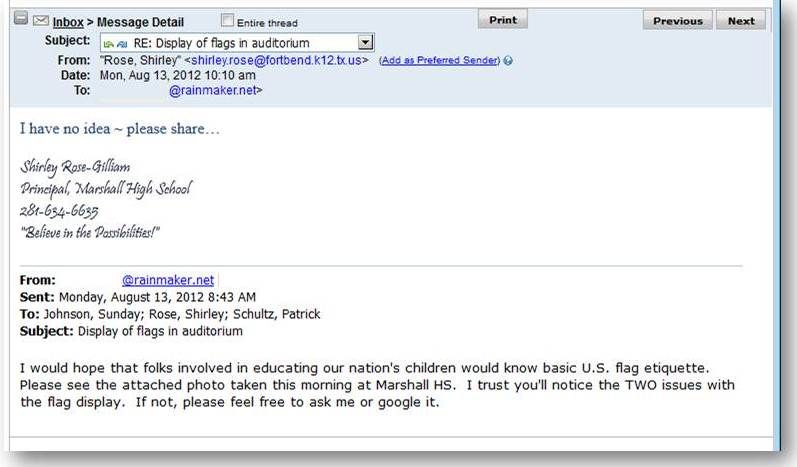
Task: Print this message
Action: tap(503, 20)
